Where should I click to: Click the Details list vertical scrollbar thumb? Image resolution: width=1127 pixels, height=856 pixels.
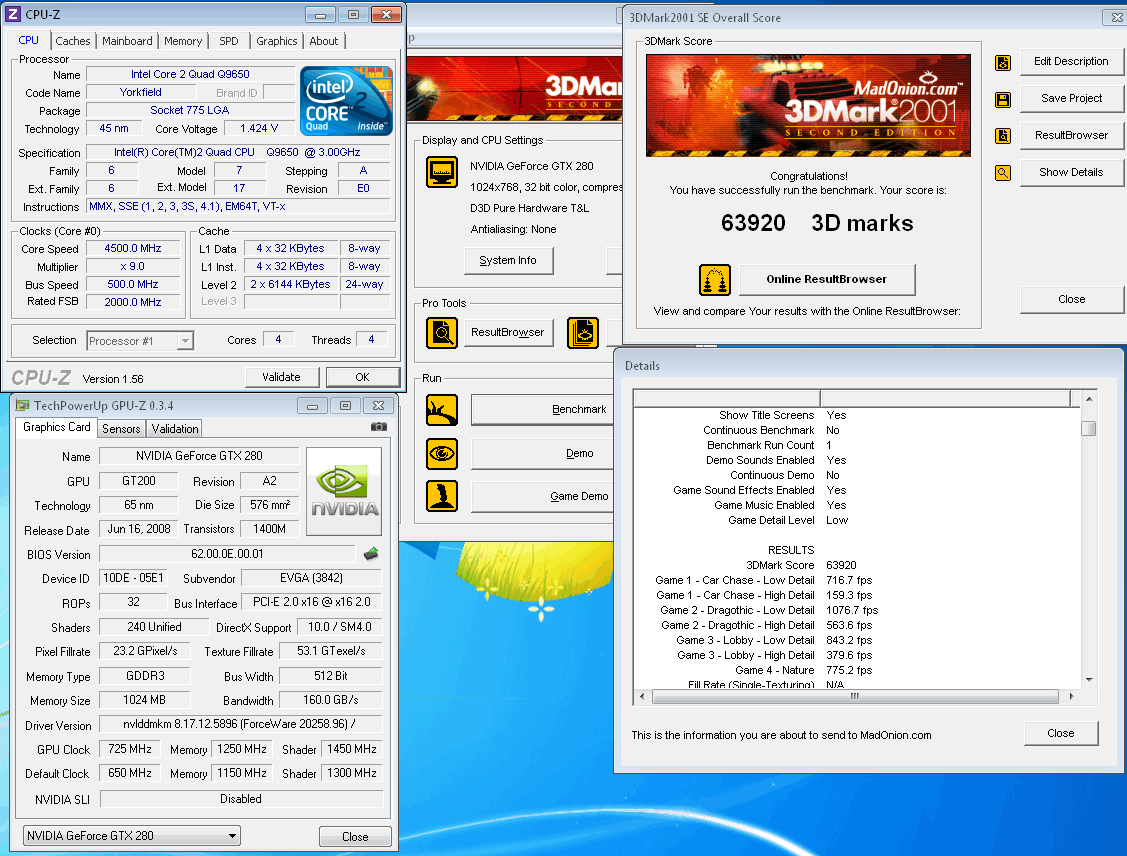[x=1089, y=428]
